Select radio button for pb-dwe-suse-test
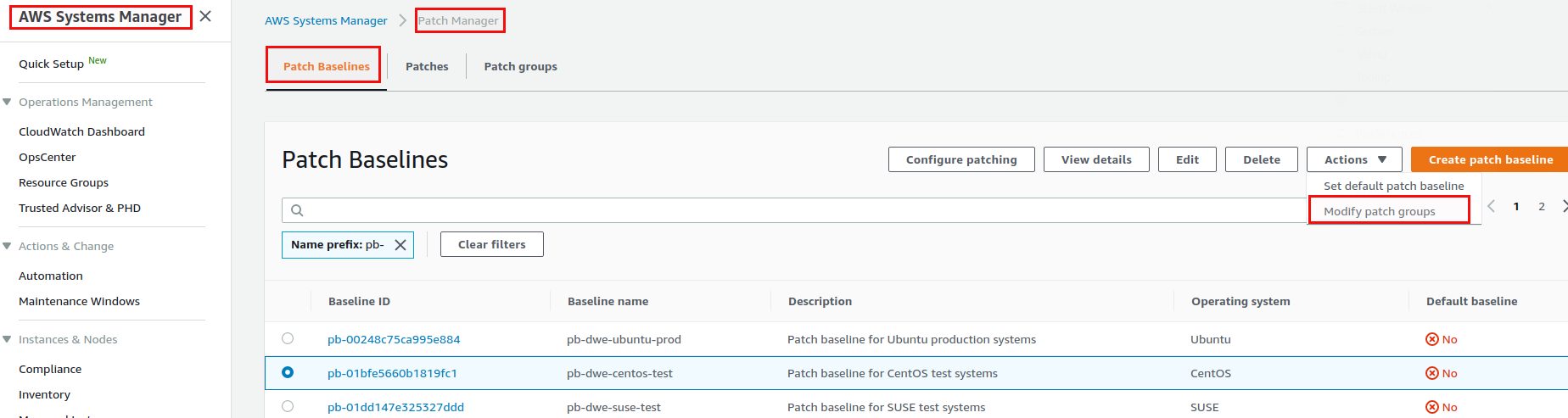 click(x=288, y=406)
